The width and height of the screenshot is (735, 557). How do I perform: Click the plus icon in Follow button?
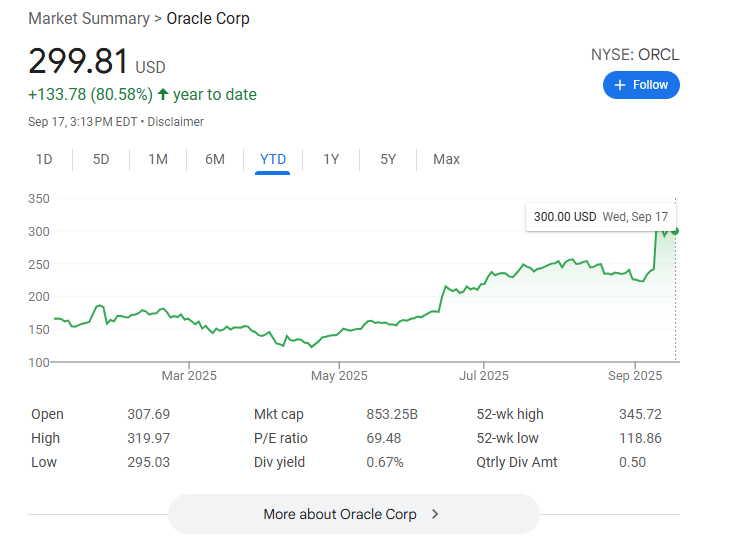click(620, 85)
